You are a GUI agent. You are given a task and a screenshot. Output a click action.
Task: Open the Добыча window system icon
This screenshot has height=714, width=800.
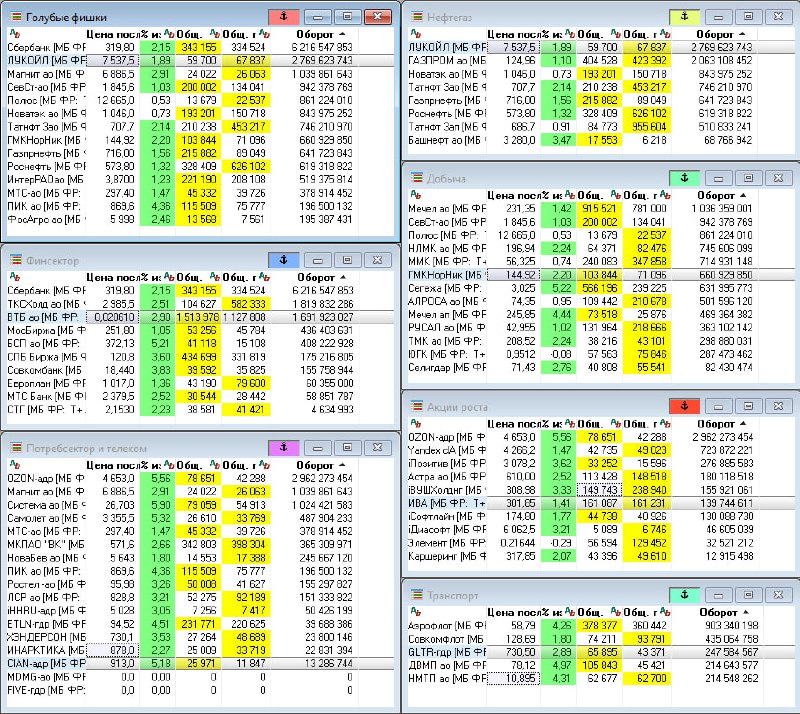pos(417,178)
